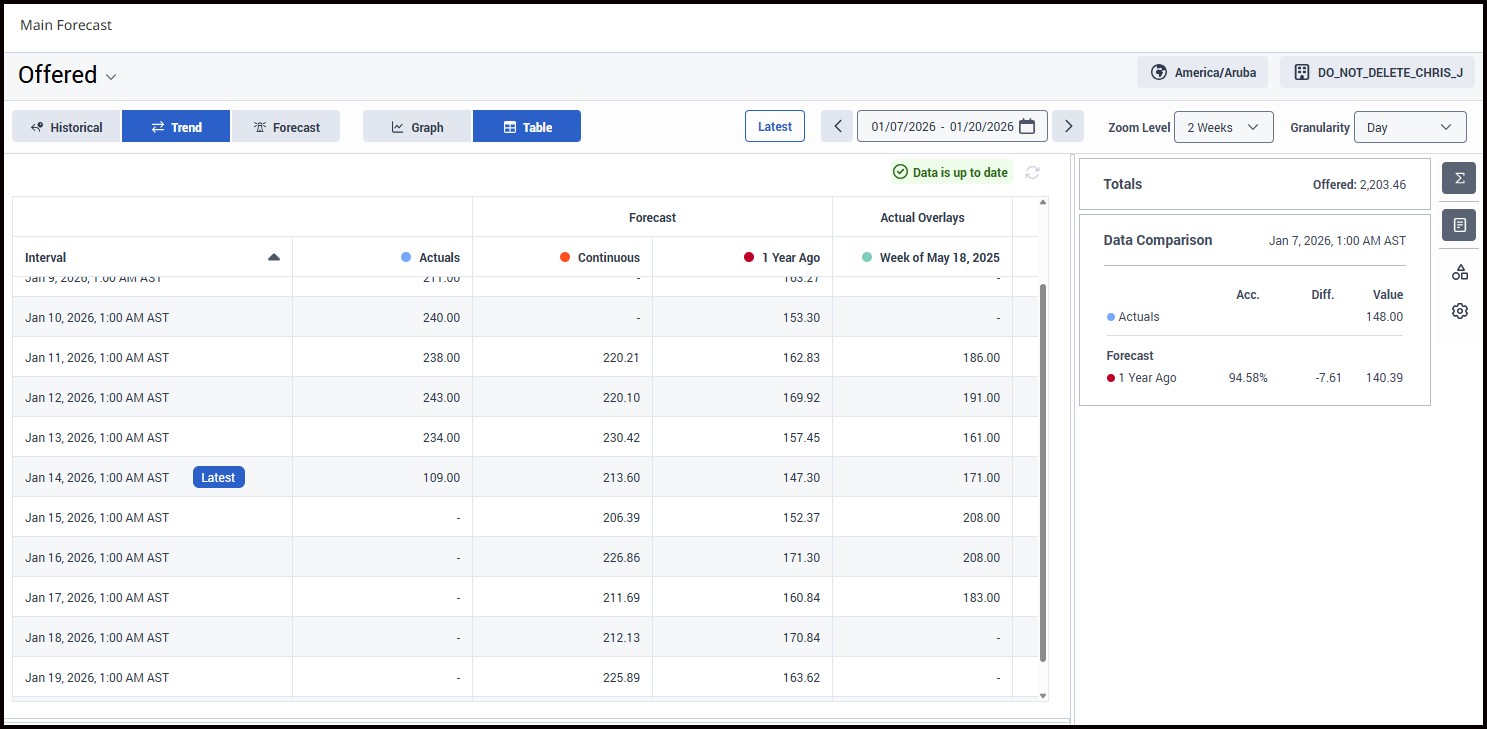1487x729 pixels.
Task: Open the Data Comparison document icon
Action: pos(1459,225)
